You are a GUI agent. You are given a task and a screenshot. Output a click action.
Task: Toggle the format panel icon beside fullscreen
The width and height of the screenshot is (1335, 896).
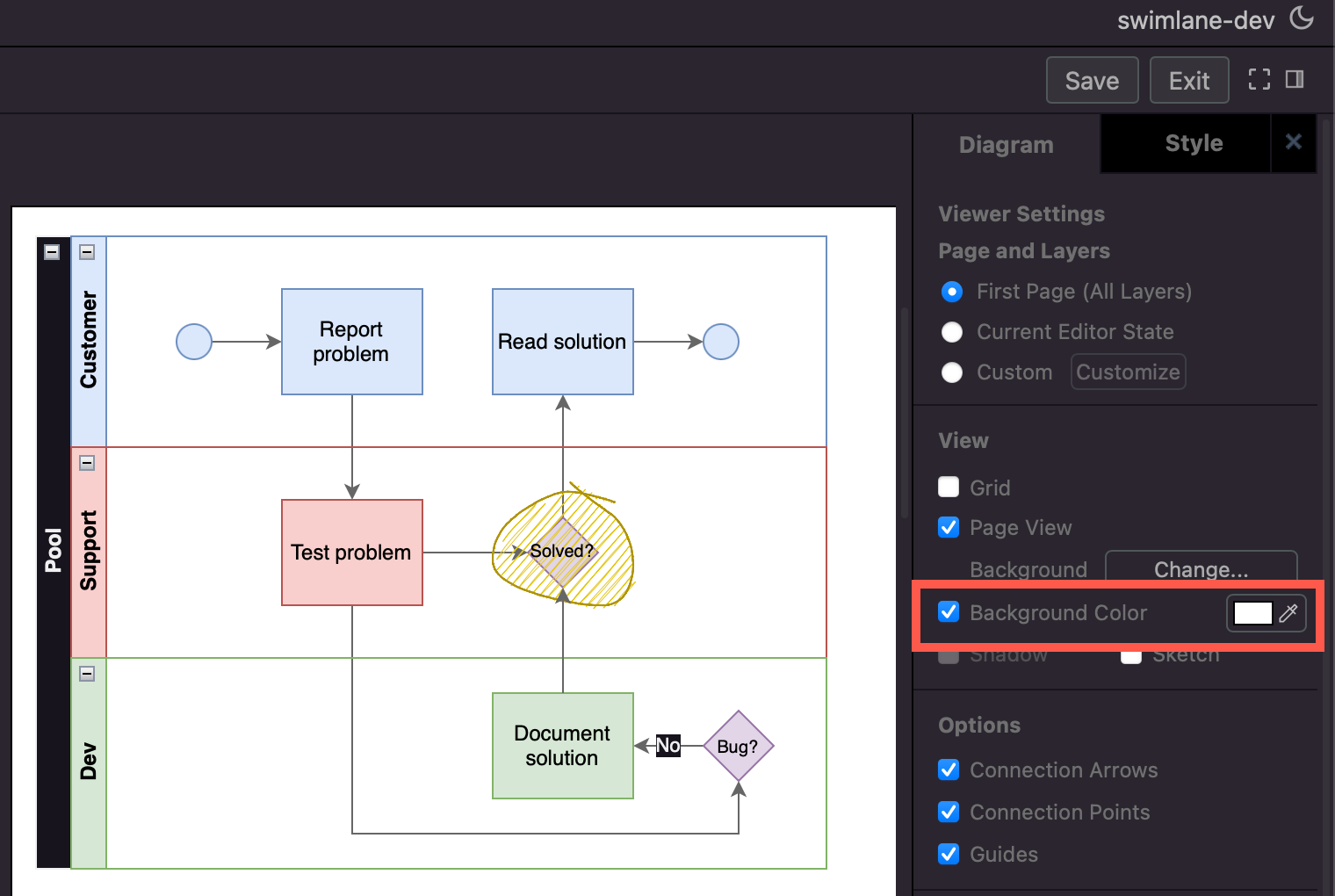tap(1295, 79)
